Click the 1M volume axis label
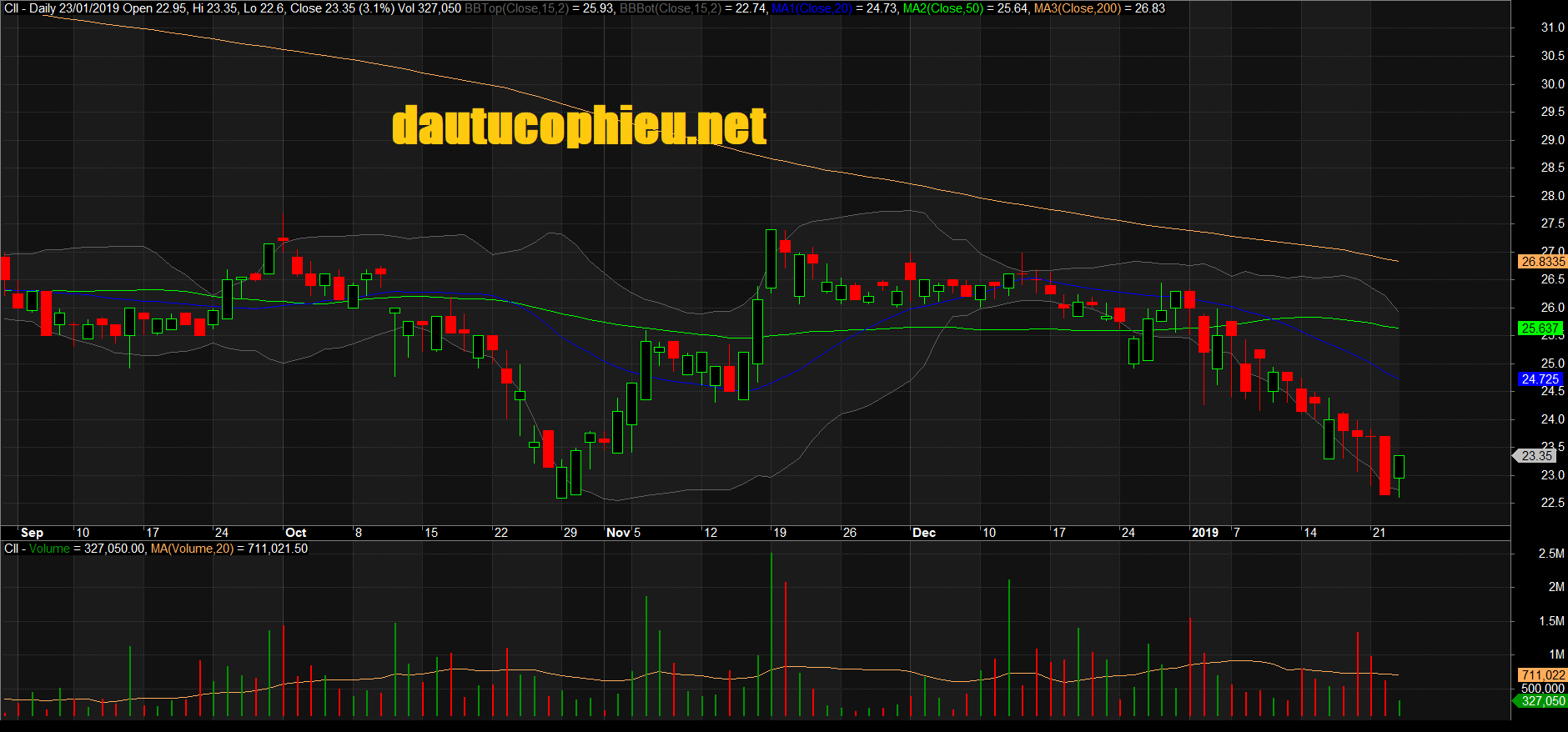 click(1556, 654)
